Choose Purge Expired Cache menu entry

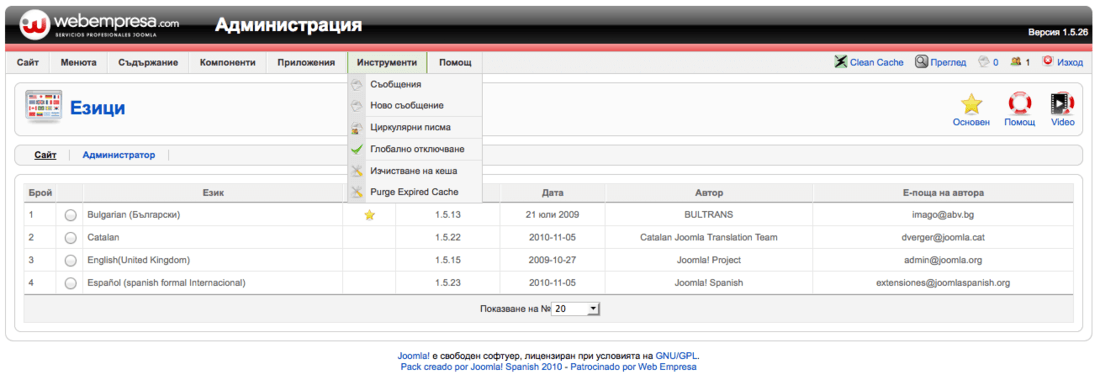[415, 192]
